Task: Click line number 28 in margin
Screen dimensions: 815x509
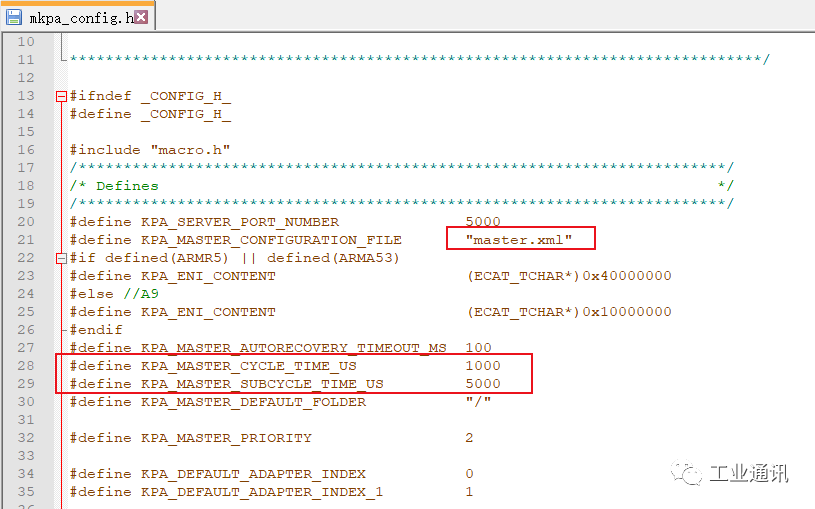Action: coord(26,366)
